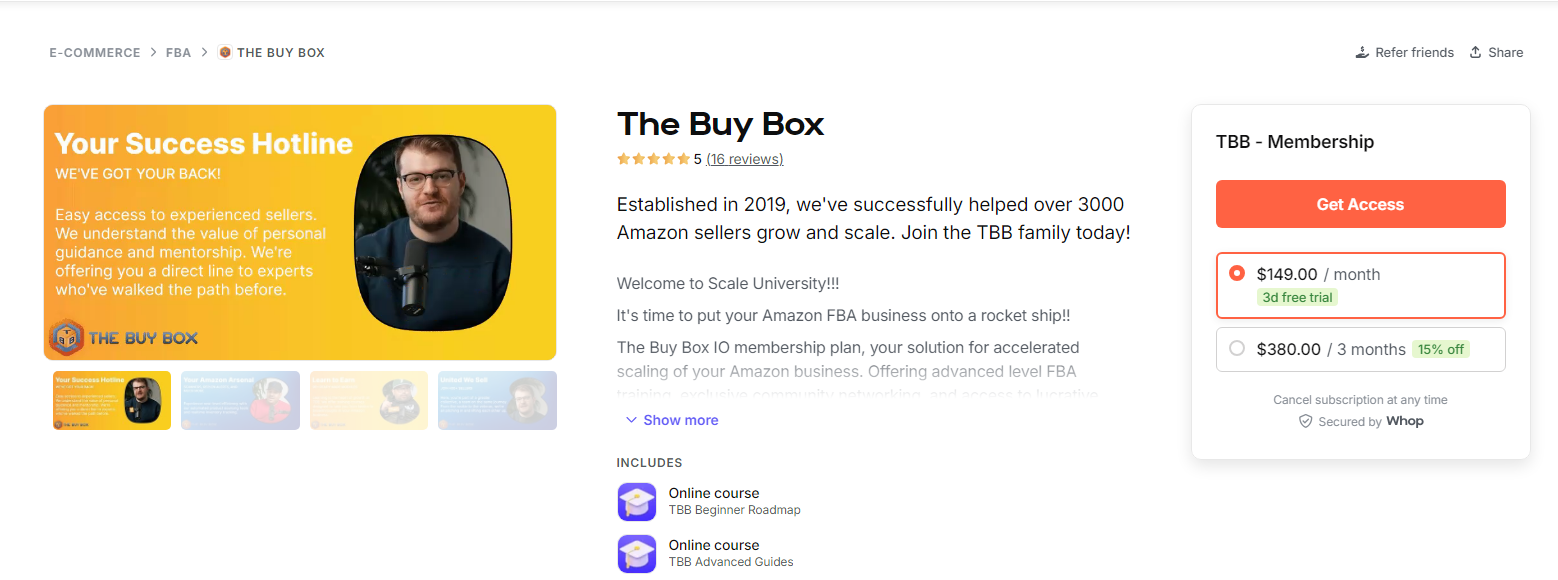Click the chevron next to Show more

(631, 420)
